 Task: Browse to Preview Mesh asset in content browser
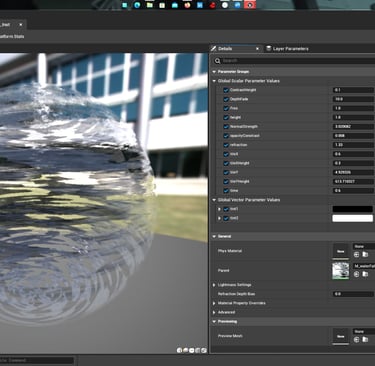(x=365, y=339)
